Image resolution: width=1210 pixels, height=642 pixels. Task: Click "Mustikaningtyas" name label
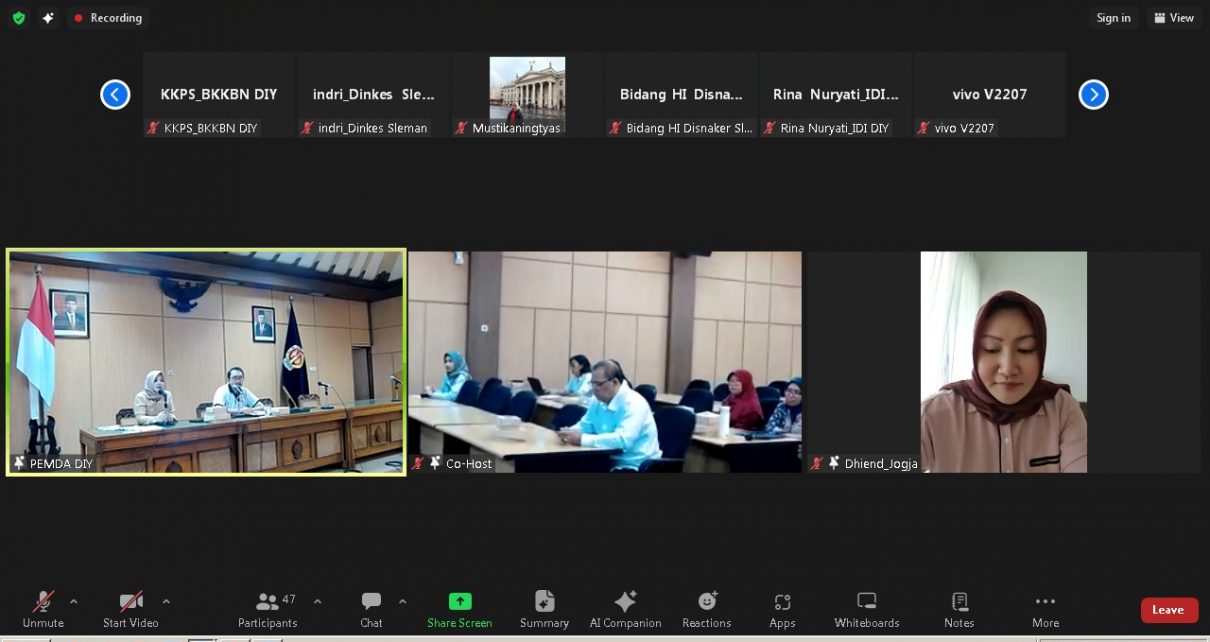coord(516,128)
